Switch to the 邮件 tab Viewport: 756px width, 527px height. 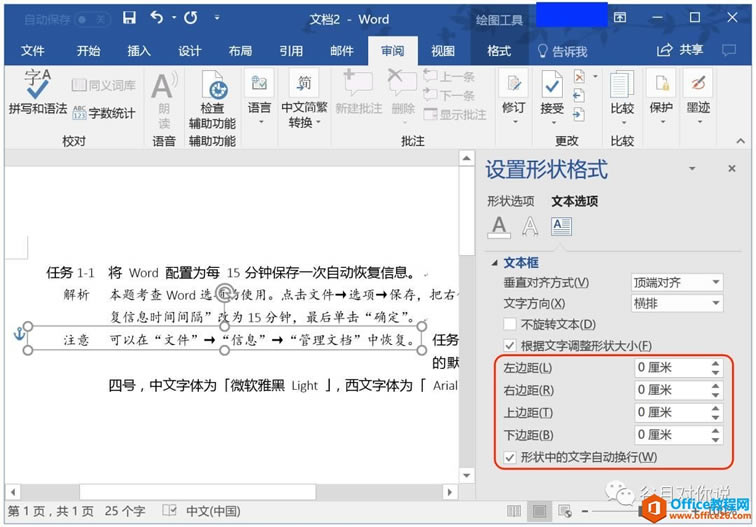tap(342, 51)
